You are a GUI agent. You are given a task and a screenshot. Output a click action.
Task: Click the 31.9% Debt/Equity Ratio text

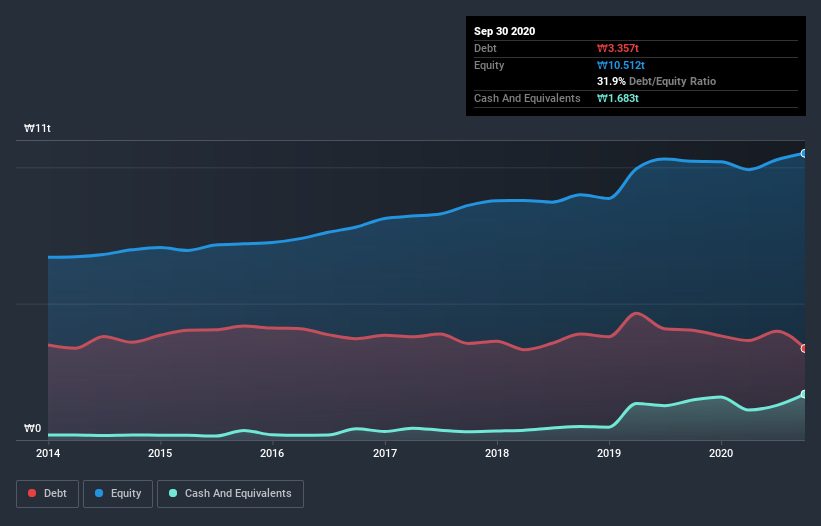[x=657, y=81]
